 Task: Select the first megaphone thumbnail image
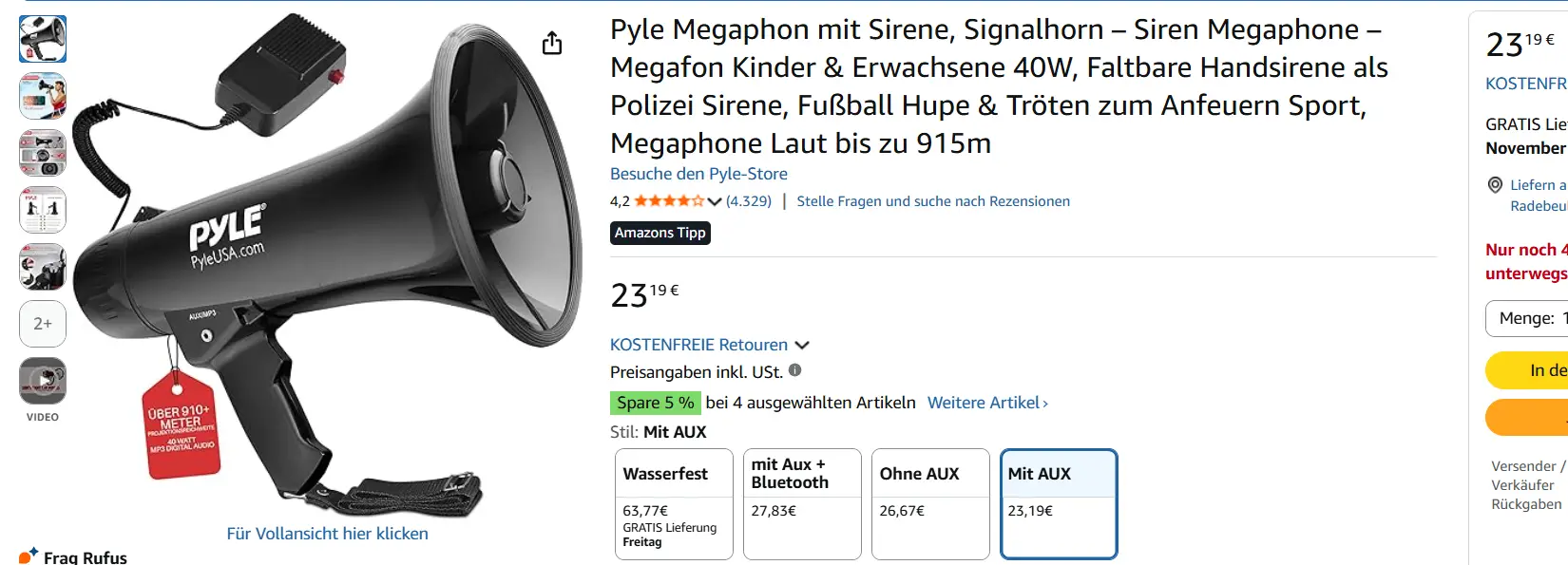coord(43,39)
